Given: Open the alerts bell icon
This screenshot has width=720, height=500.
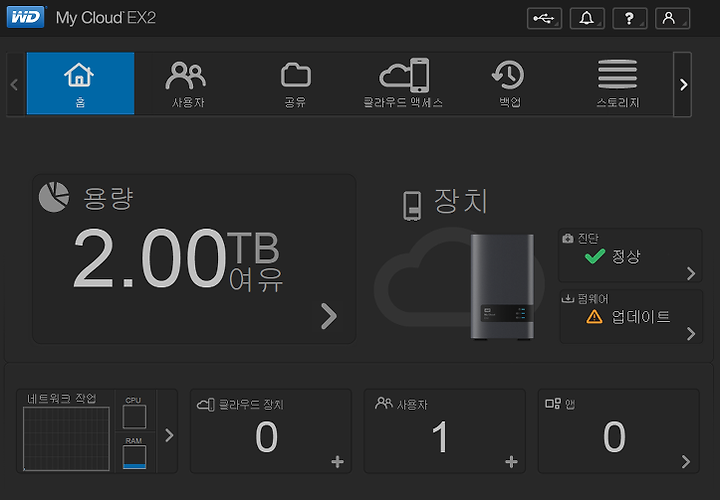Looking at the screenshot, I should (x=587, y=18).
